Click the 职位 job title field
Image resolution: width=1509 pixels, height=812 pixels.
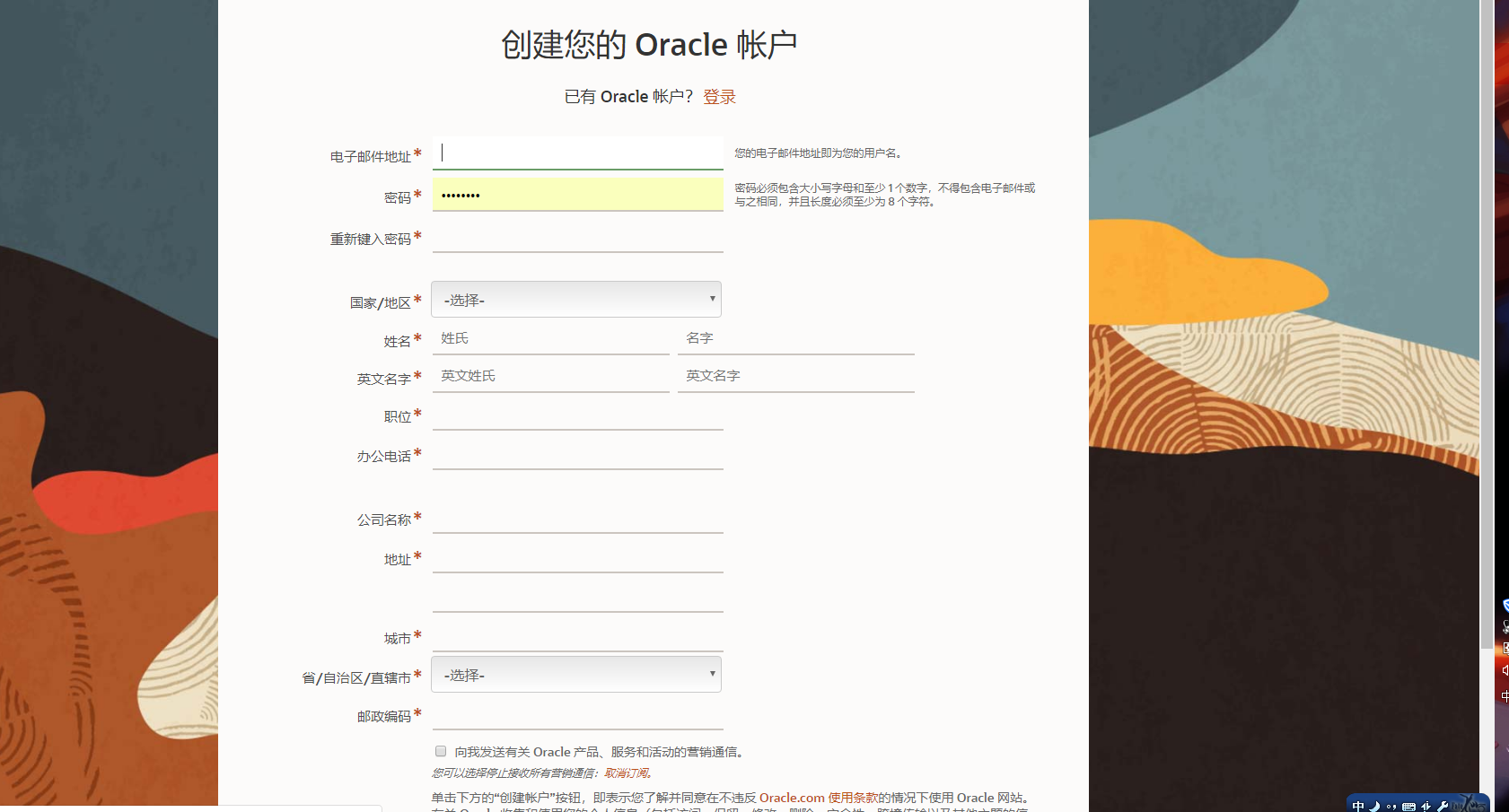577,415
